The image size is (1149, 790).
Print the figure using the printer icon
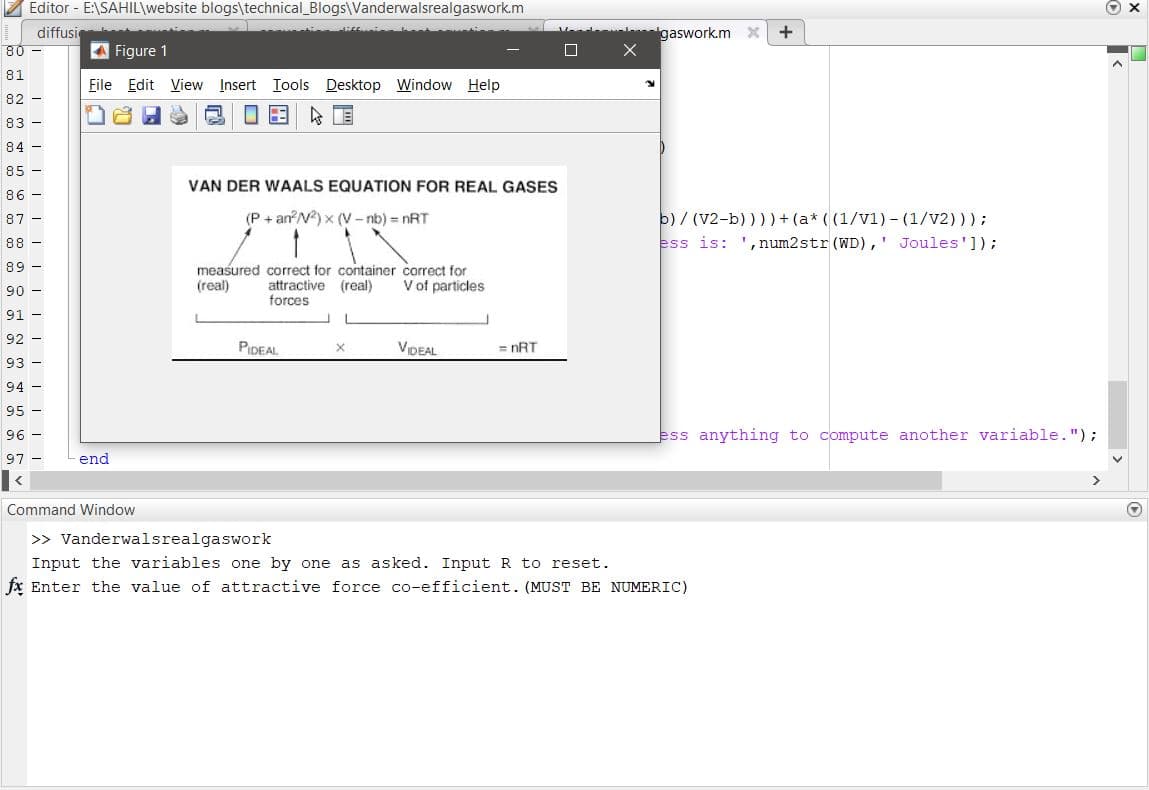pos(179,116)
